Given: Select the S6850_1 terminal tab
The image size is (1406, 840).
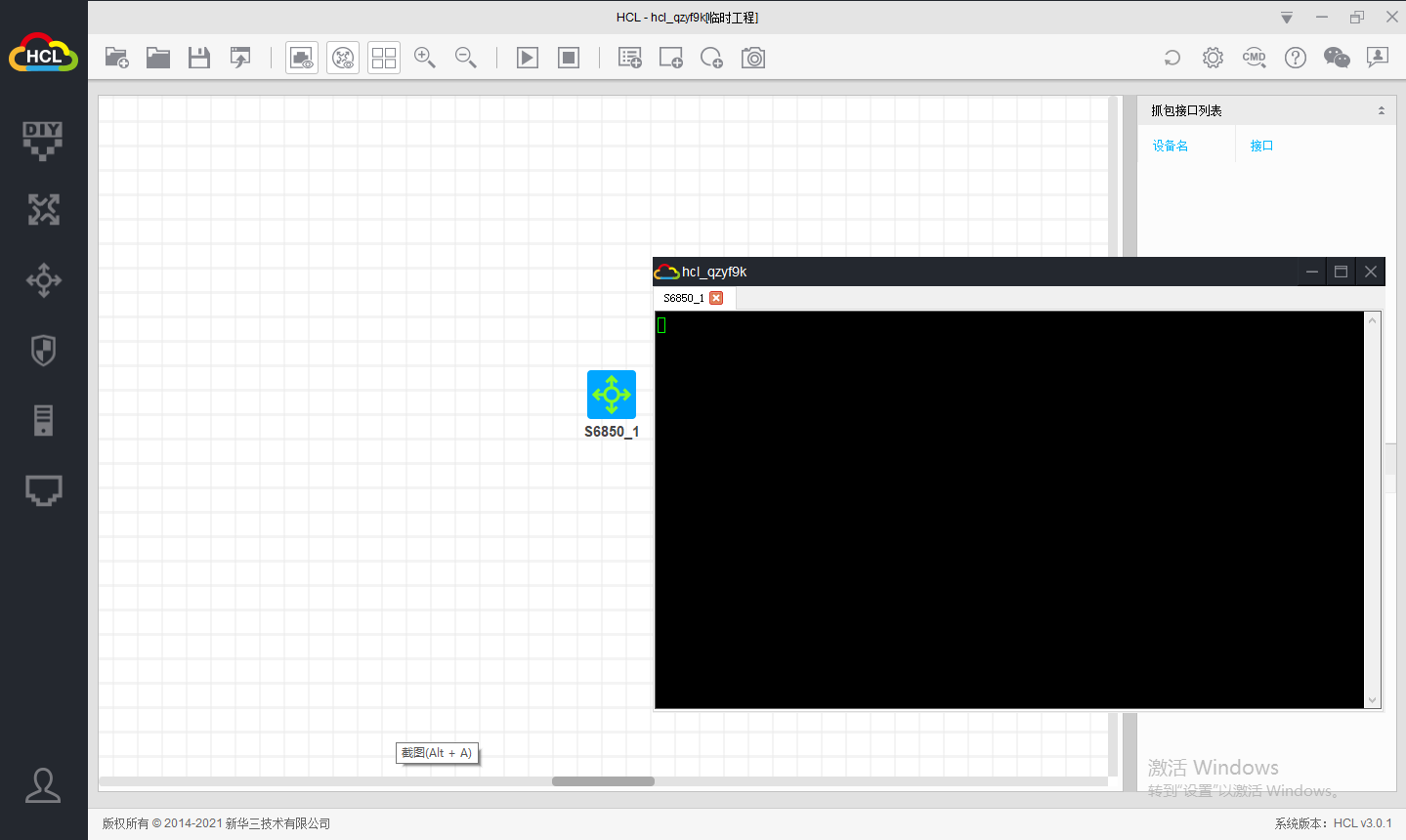Looking at the screenshot, I should tap(683, 298).
